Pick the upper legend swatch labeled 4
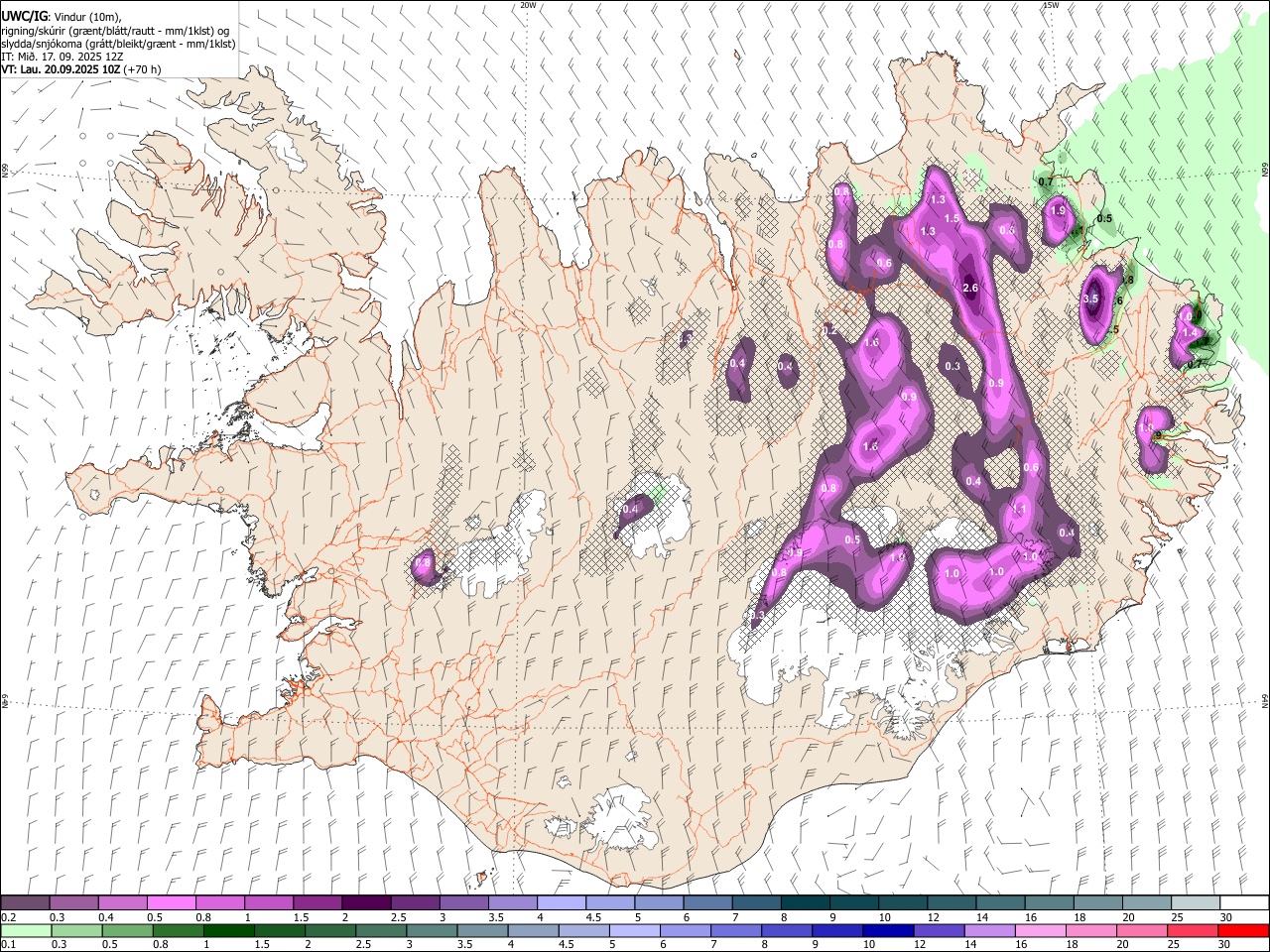 [561, 902]
